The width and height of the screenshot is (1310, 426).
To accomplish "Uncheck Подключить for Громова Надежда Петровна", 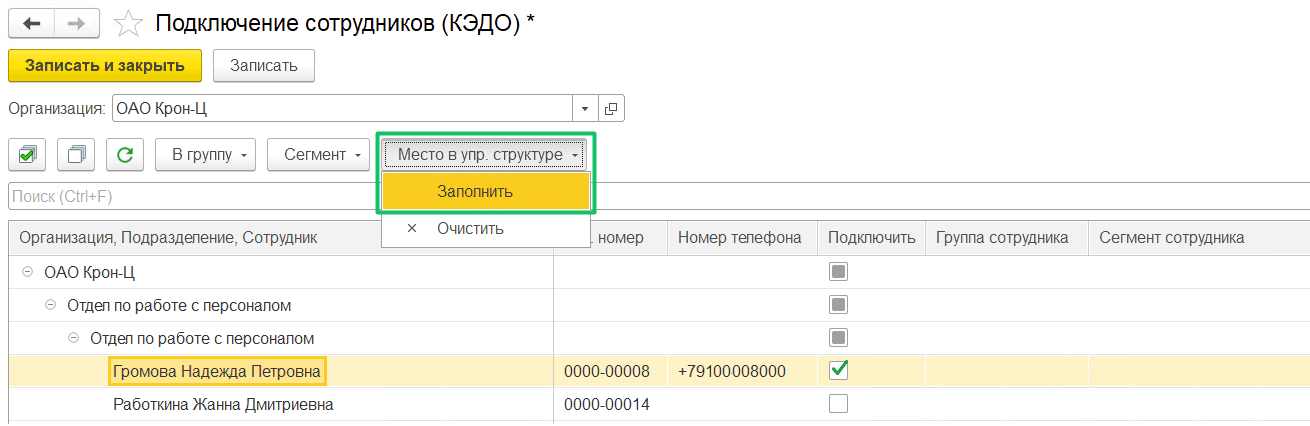I will [x=838, y=371].
